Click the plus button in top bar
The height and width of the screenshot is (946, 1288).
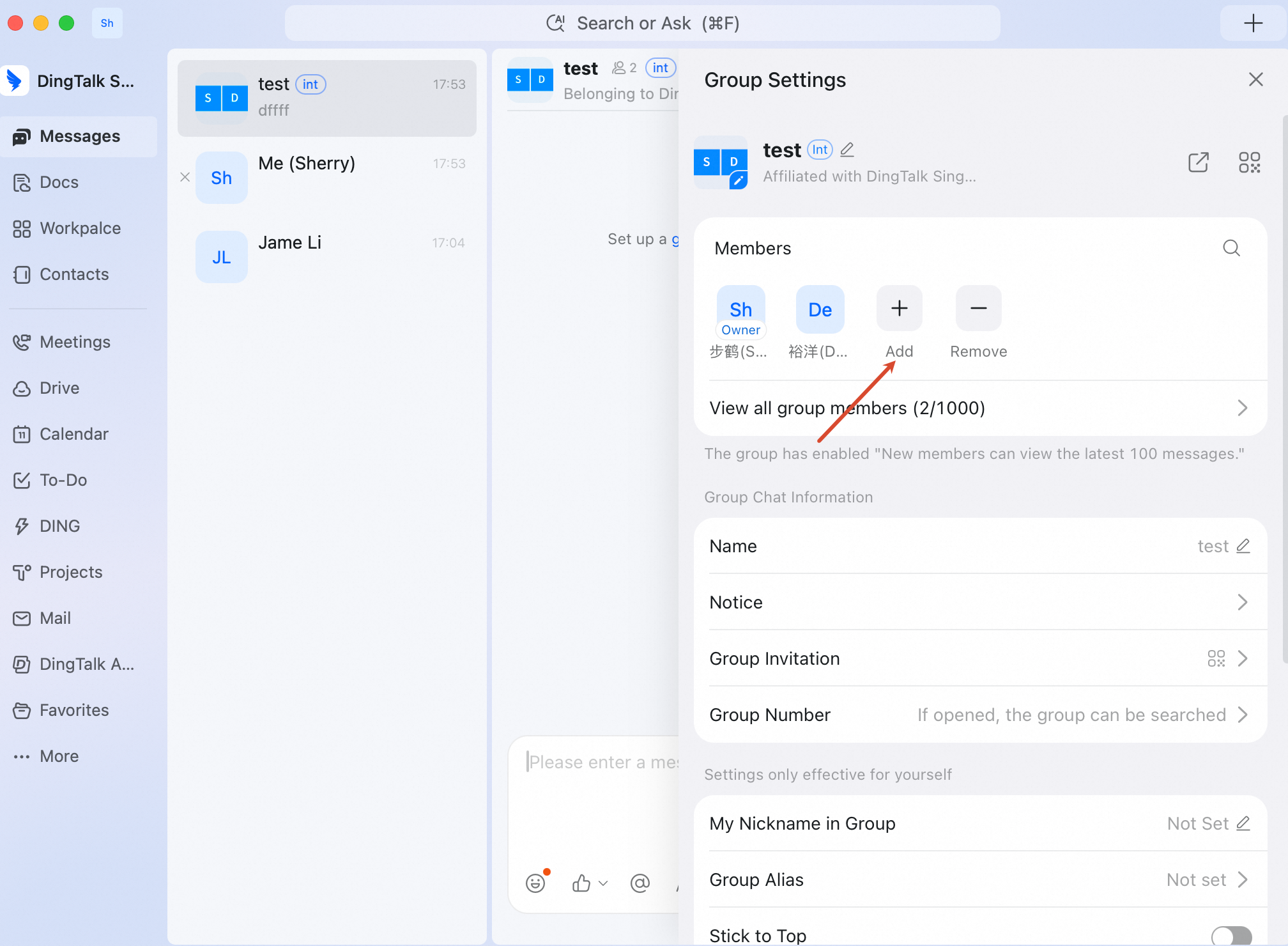[x=1253, y=23]
